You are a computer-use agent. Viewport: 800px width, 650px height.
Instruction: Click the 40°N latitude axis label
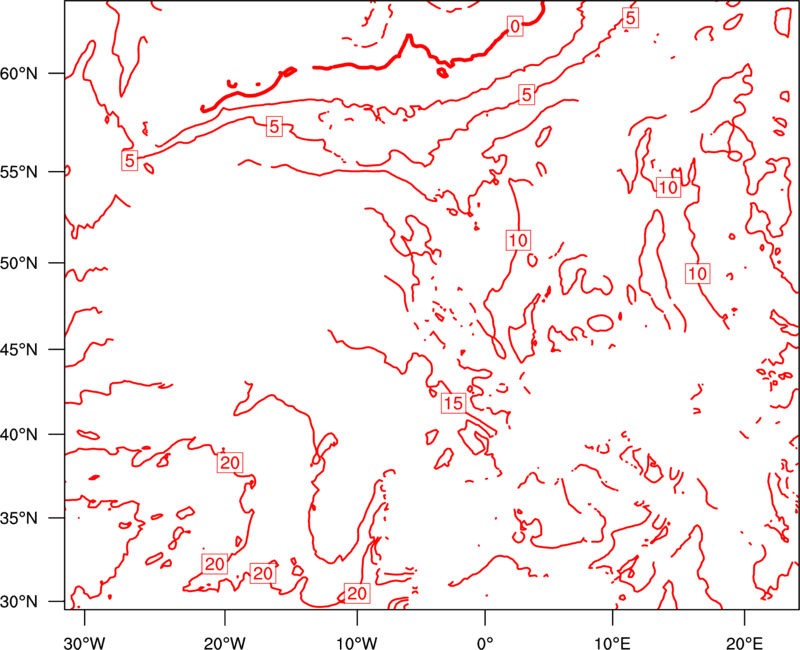(x=19, y=435)
